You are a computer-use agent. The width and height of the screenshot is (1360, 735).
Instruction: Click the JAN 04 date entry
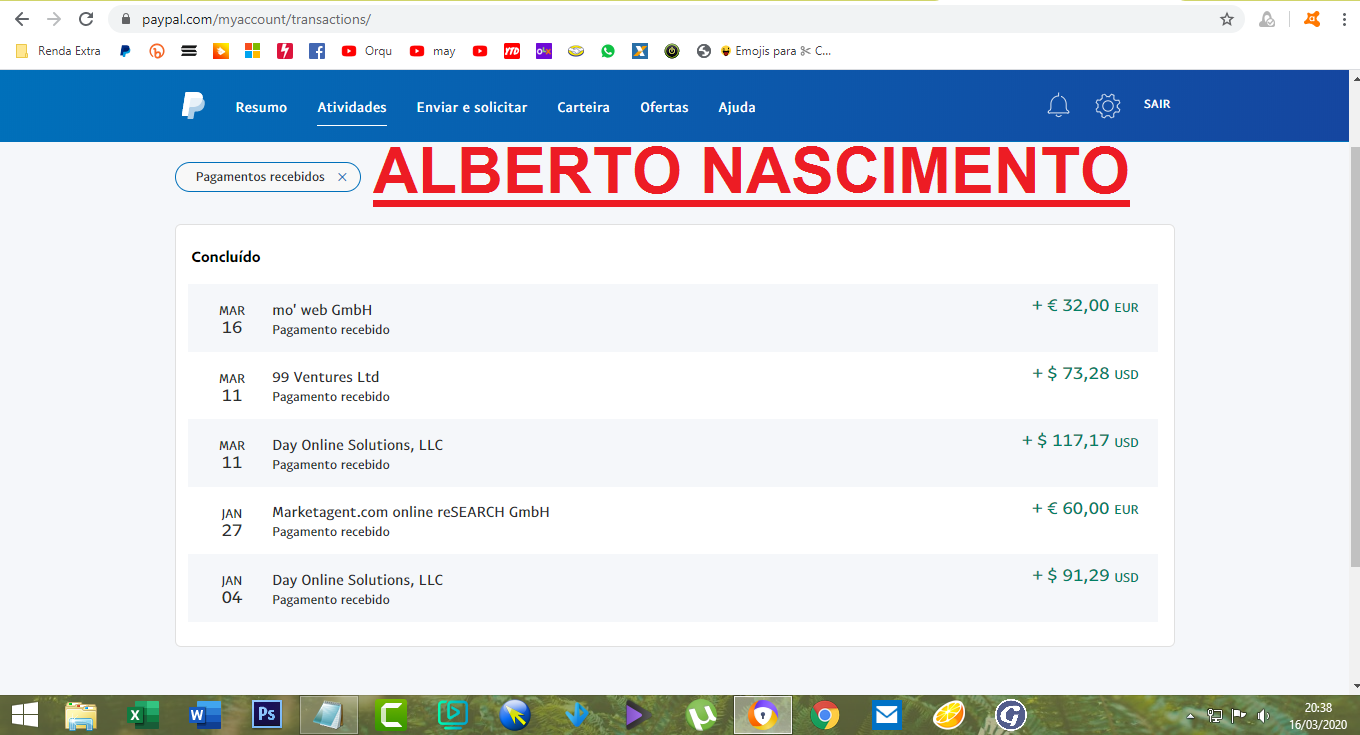pyautogui.click(x=232, y=590)
